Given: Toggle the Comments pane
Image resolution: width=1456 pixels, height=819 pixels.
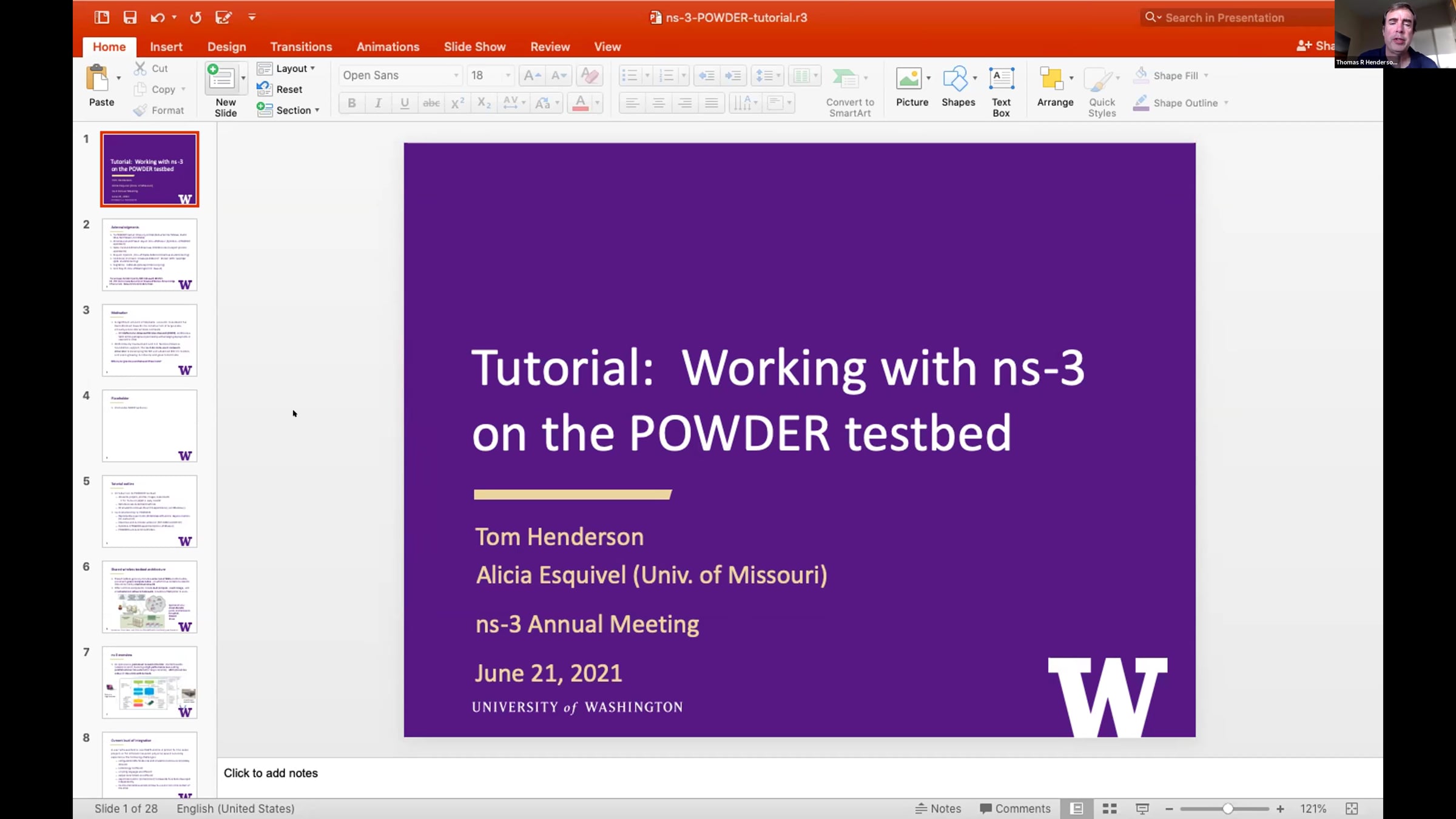Looking at the screenshot, I should pos(1015,809).
